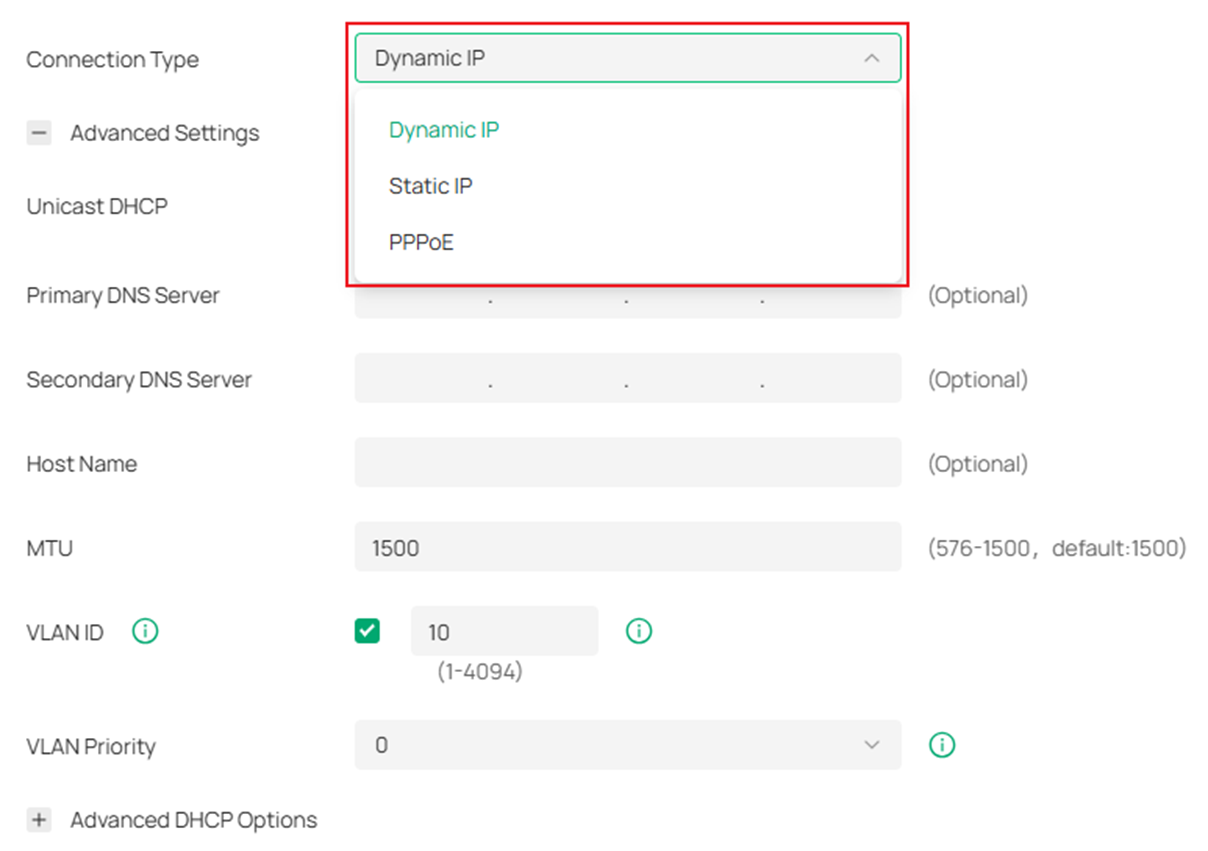Click the MTU field showing 1500

[627, 547]
